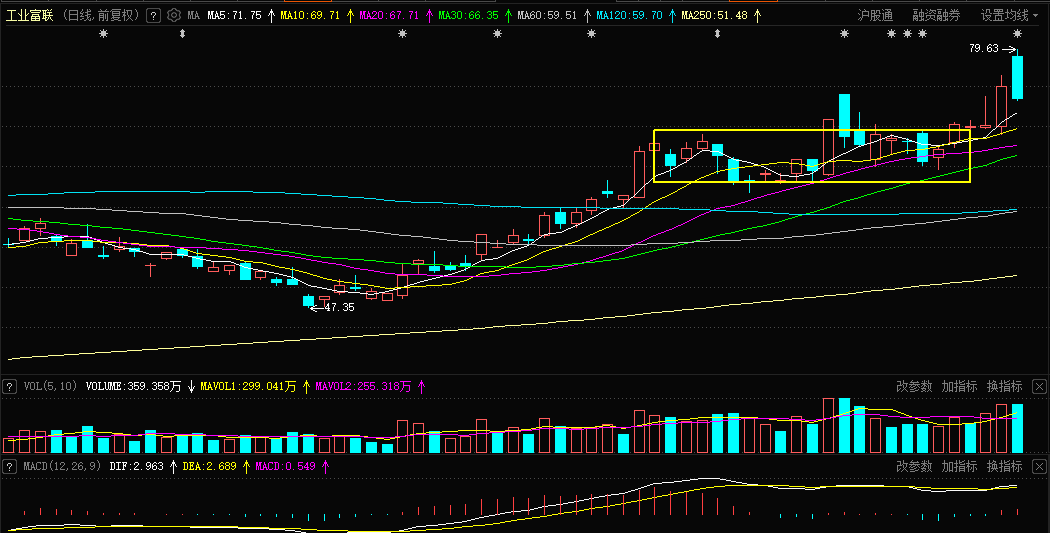The image size is (1050, 533).
Task: Select the cyan candlestick at the 47.35 low
Action: pyautogui.click(x=309, y=301)
